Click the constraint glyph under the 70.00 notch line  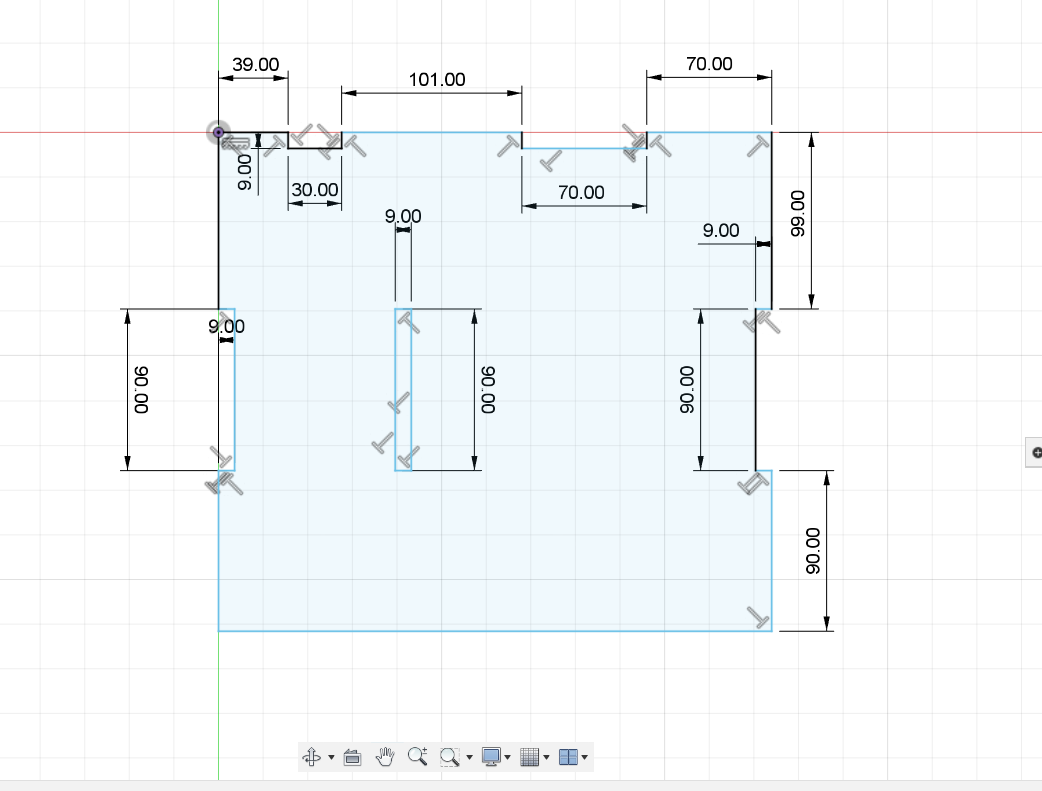[x=550, y=160]
